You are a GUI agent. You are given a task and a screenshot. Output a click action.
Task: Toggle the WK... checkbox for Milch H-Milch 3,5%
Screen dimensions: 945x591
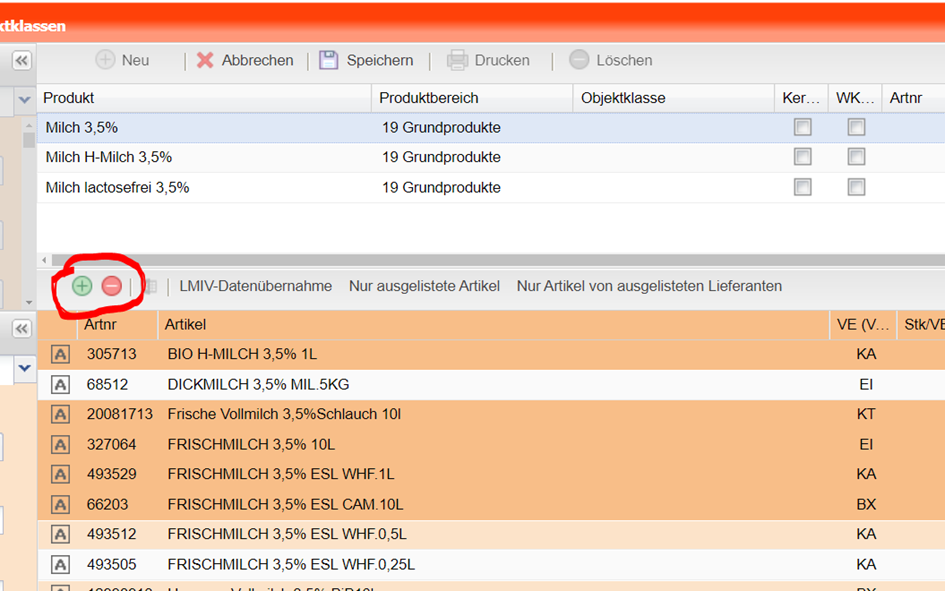coord(856,157)
